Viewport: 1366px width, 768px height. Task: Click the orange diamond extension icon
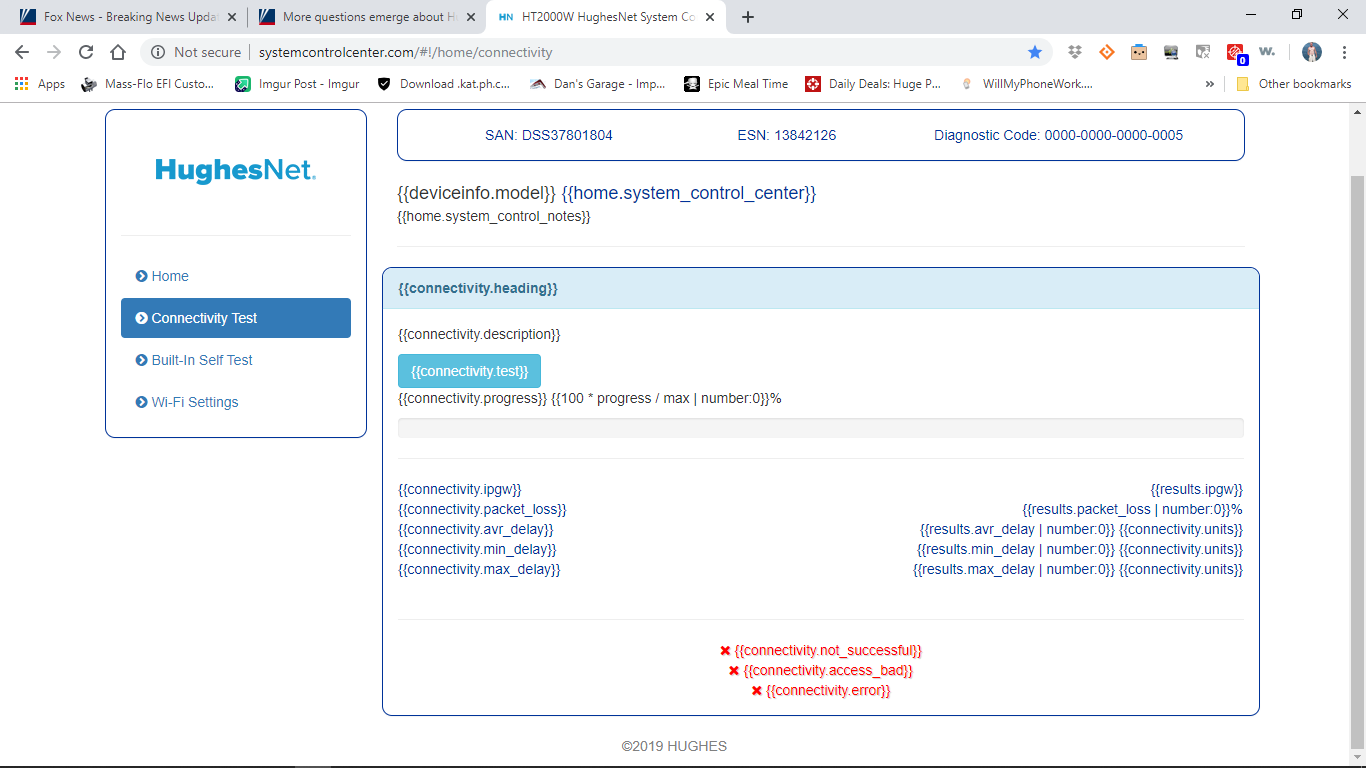pos(1106,51)
